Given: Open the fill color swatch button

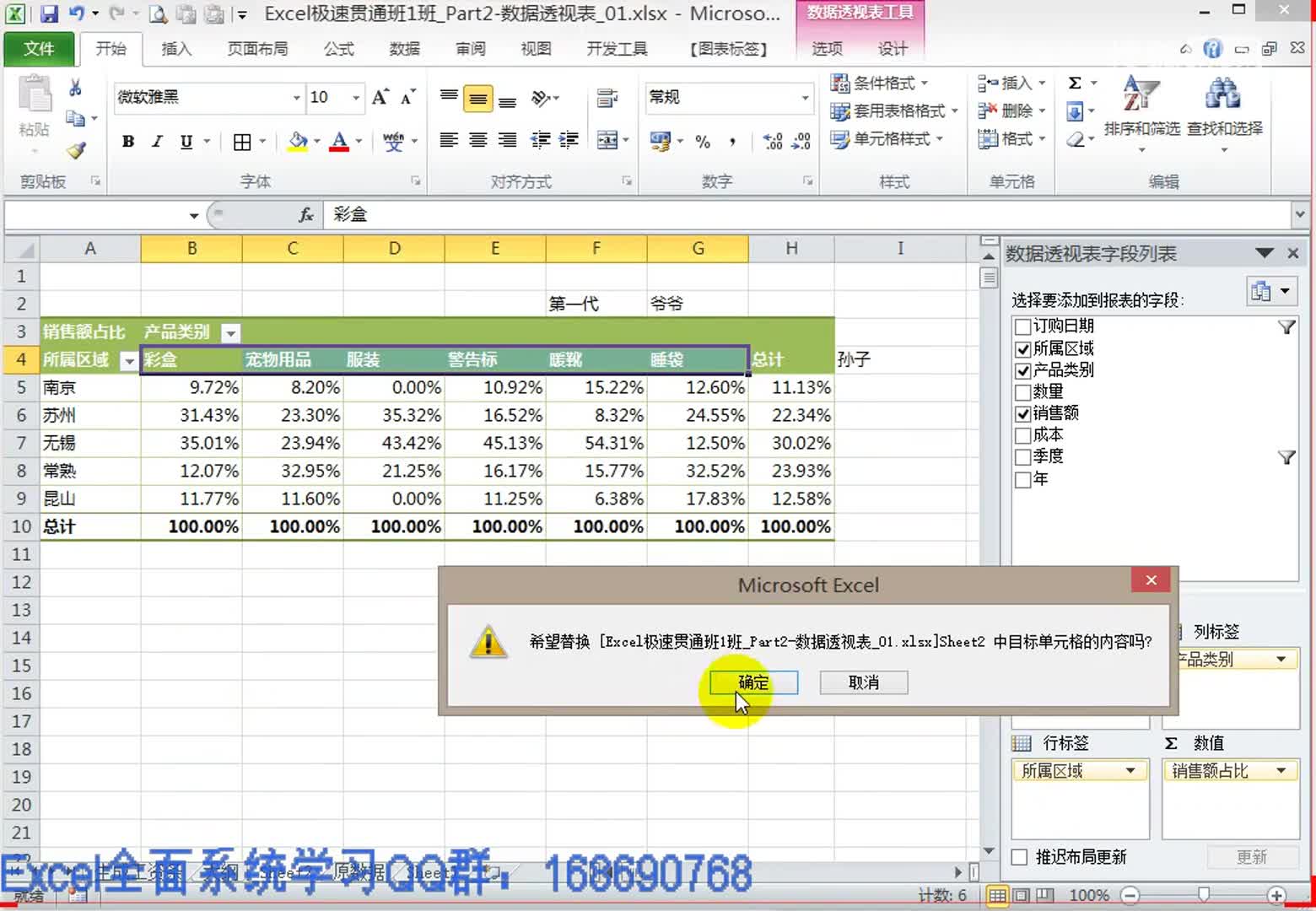Looking at the screenshot, I should click(x=298, y=142).
